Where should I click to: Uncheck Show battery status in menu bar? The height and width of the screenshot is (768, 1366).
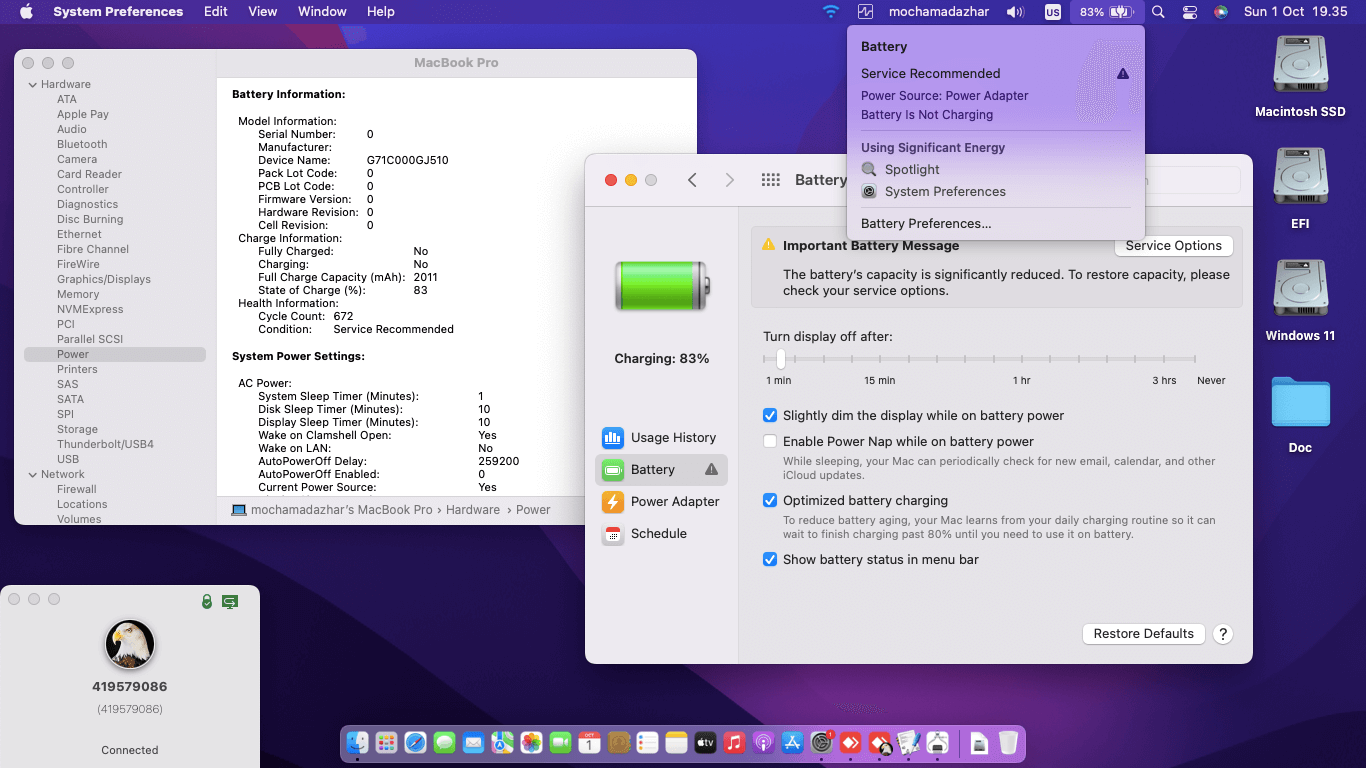click(770, 559)
